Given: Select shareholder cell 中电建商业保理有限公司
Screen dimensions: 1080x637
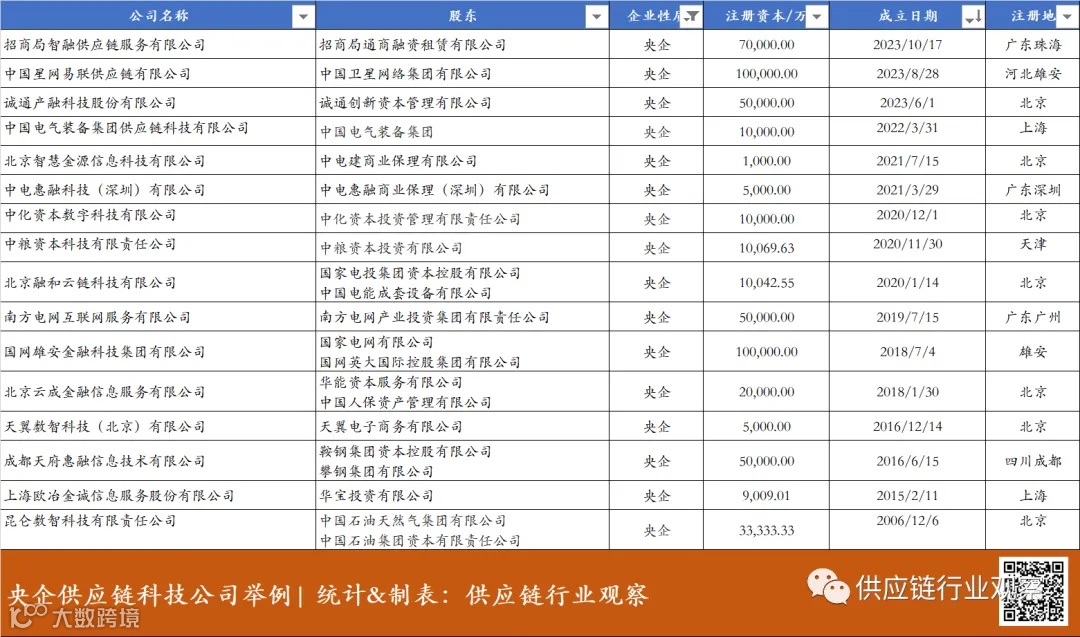Looking at the screenshot, I should pyautogui.click(x=463, y=160).
